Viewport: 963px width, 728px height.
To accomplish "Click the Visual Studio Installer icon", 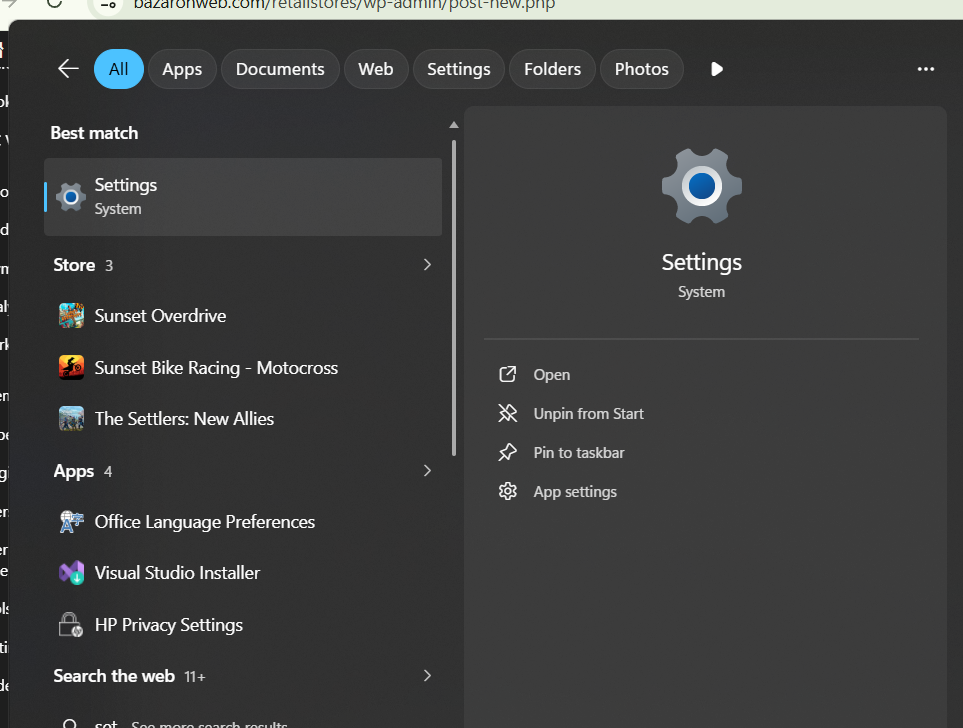I will pyautogui.click(x=71, y=573).
